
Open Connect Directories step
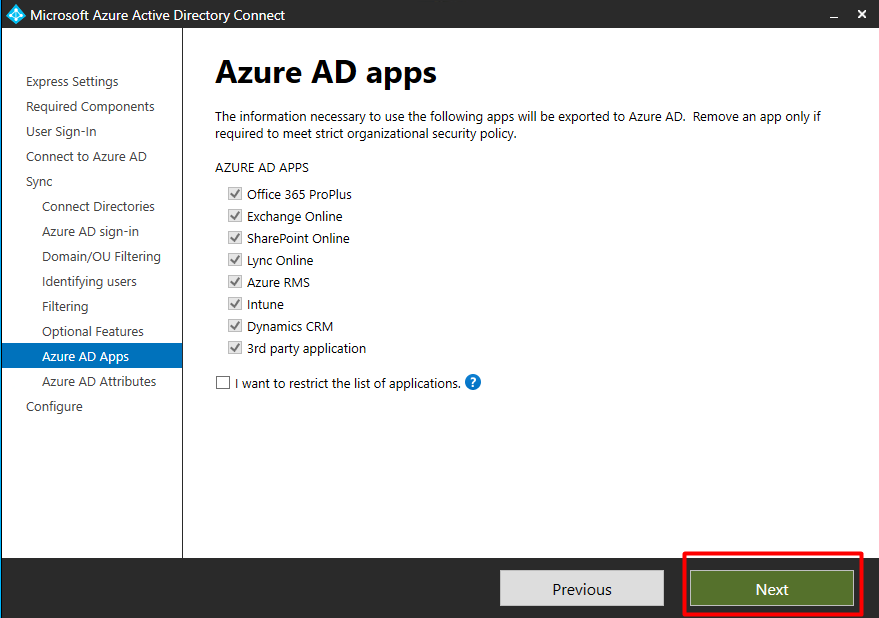tap(98, 206)
